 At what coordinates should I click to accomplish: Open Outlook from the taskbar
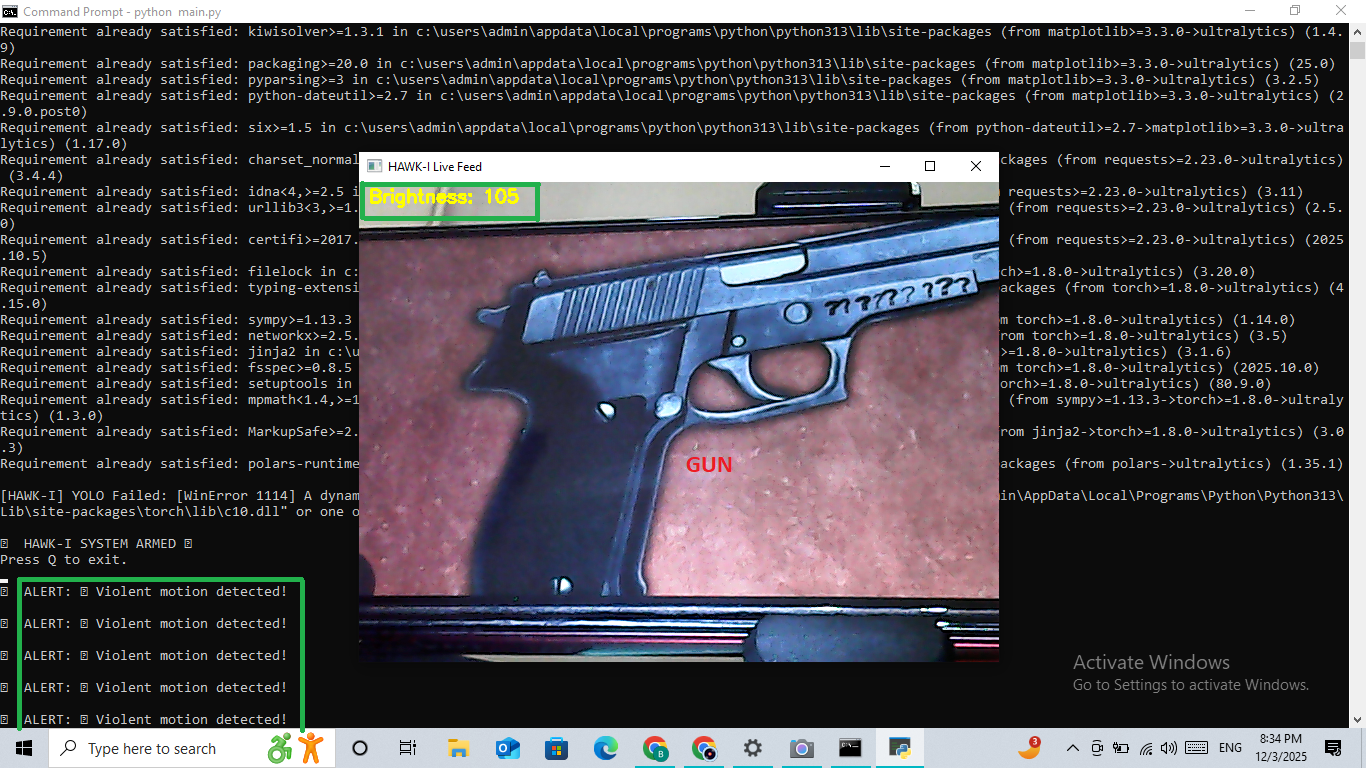pos(507,748)
